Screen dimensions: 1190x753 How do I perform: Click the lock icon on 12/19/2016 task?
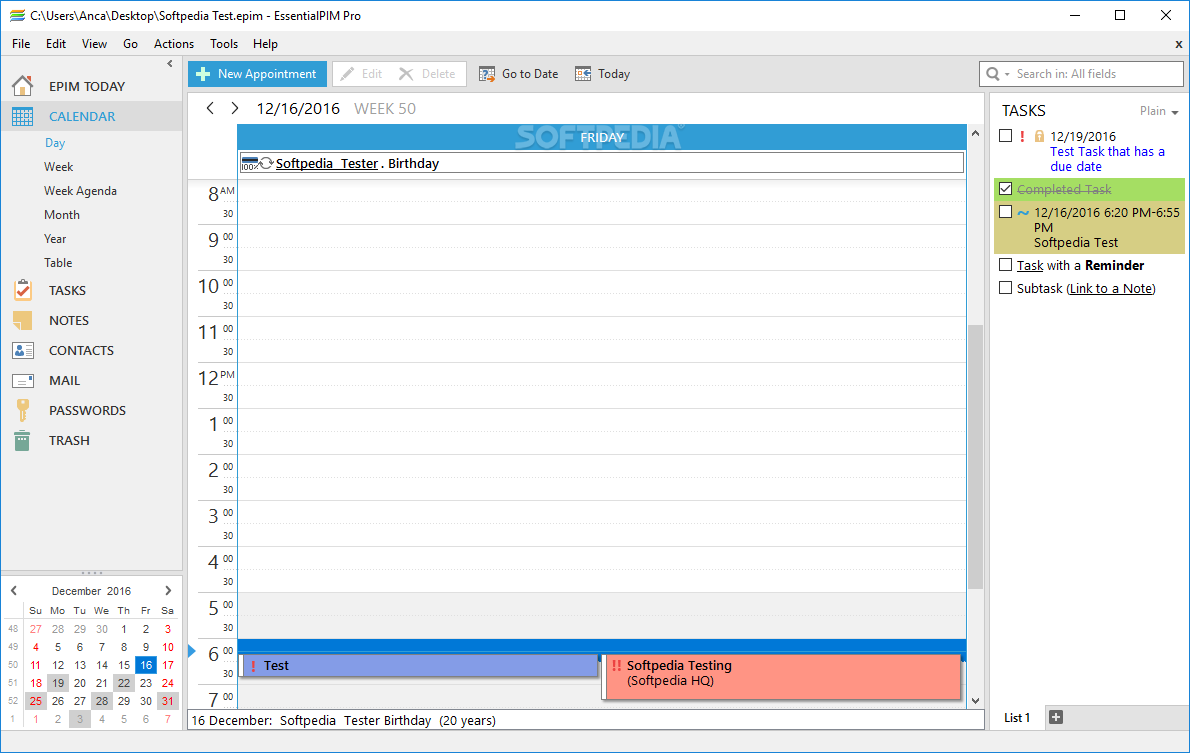coord(1040,137)
